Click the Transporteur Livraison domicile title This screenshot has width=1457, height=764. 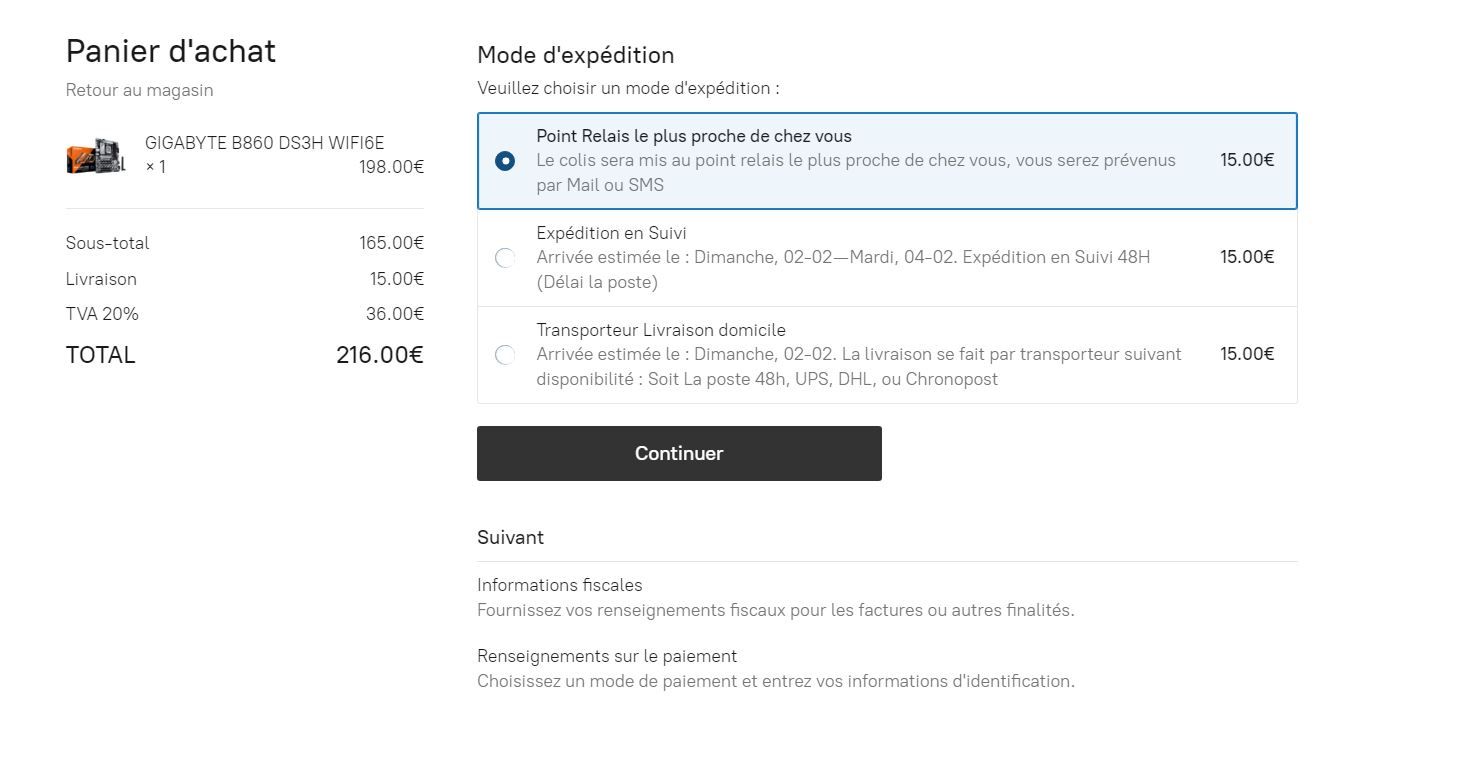[661, 330]
